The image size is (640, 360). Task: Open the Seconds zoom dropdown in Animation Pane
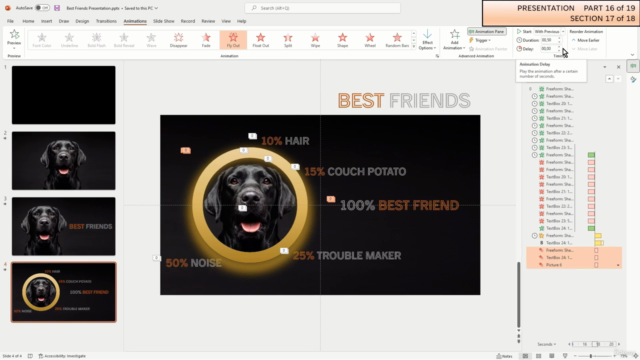click(547, 344)
